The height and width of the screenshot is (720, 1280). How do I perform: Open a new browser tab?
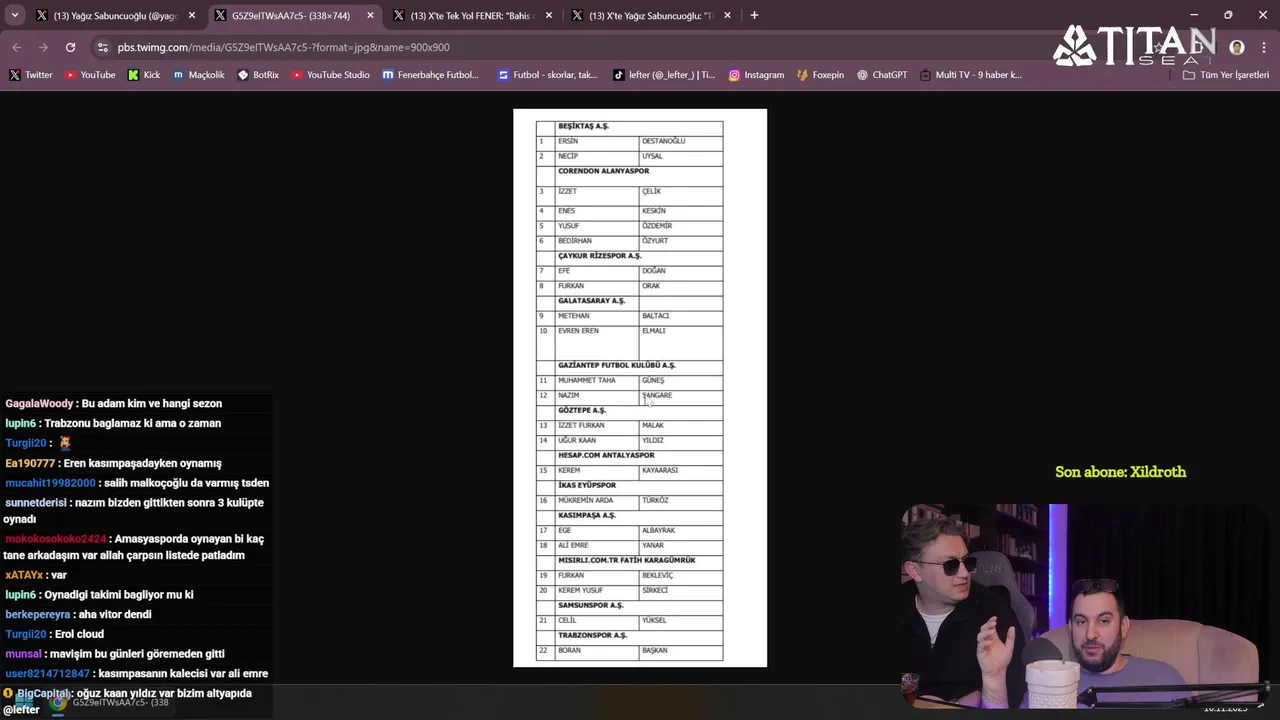coord(754,15)
